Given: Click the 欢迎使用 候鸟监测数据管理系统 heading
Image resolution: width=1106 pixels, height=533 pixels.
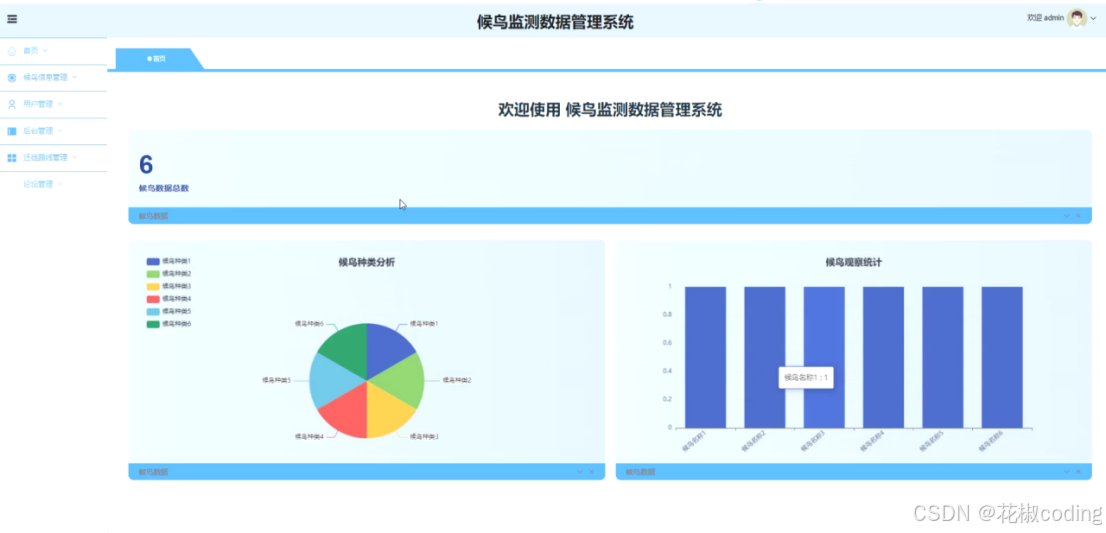Looking at the screenshot, I should 610,110.
